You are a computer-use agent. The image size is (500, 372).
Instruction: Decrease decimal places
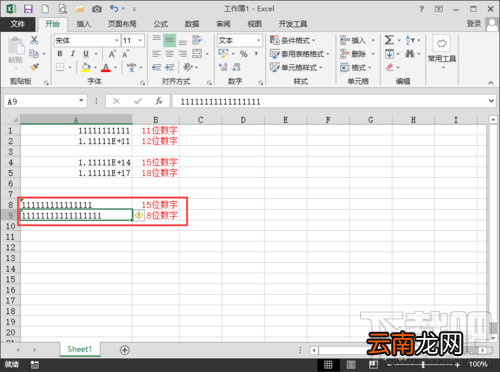tap(236, 67)
